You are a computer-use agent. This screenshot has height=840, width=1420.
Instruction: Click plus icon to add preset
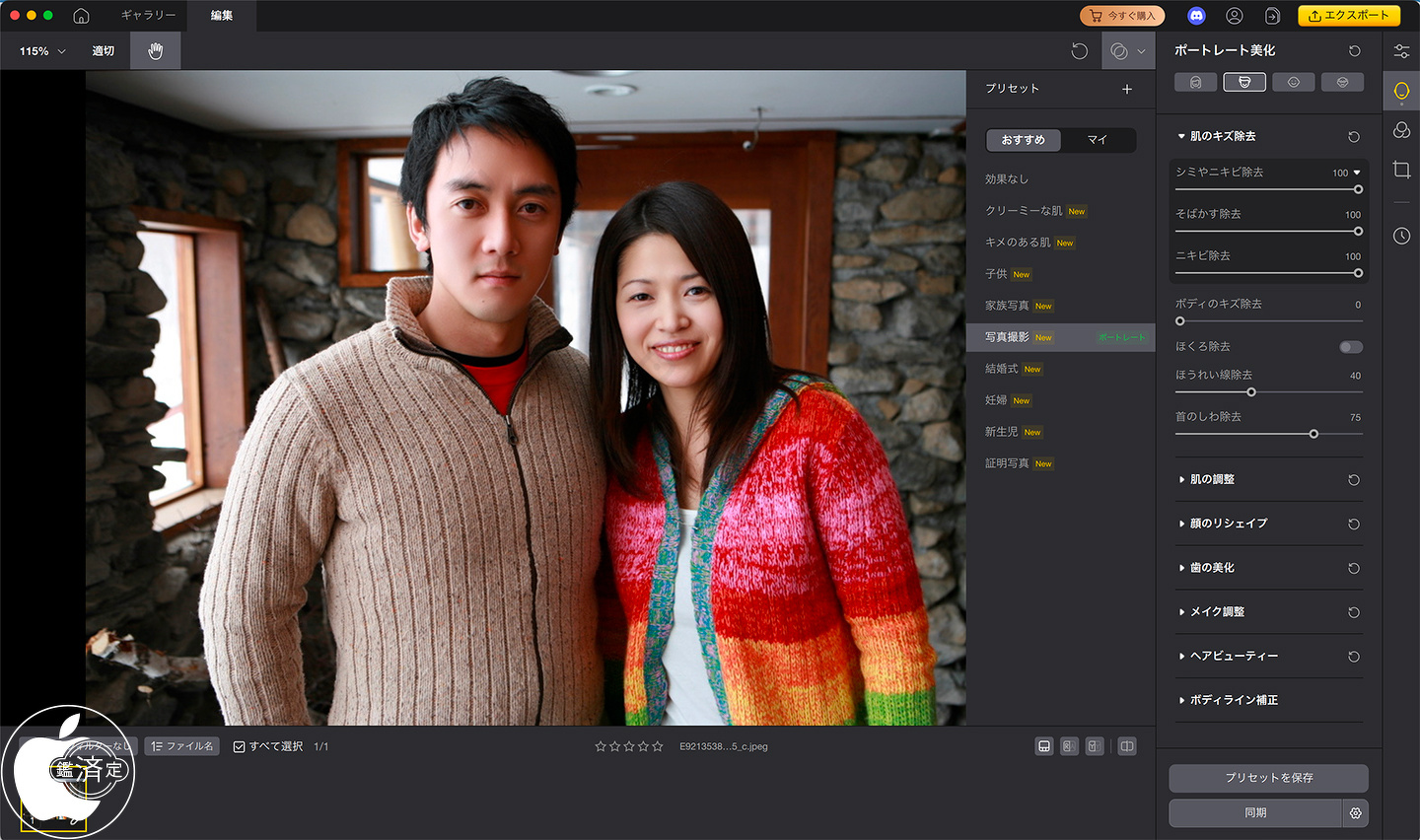pos(1127,89)
